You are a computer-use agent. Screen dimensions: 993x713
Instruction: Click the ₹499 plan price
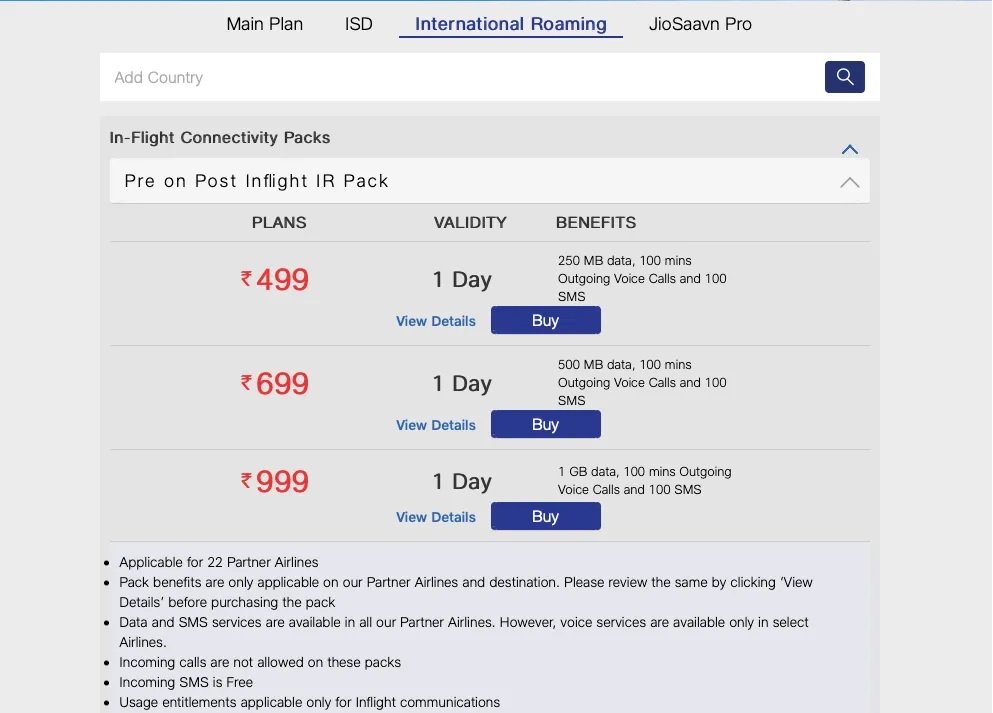(x=274, y=279)
